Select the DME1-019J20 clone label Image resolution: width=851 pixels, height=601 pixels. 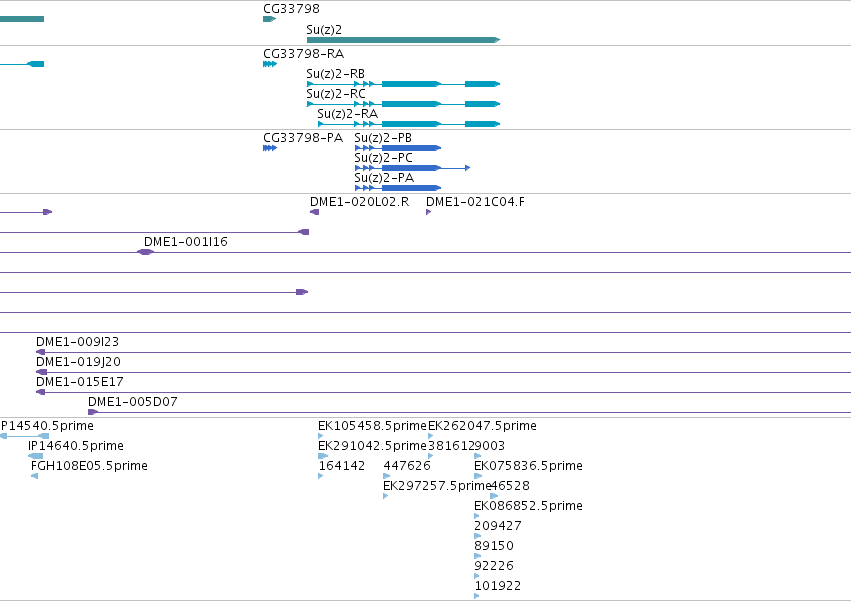tap(78, 362)
